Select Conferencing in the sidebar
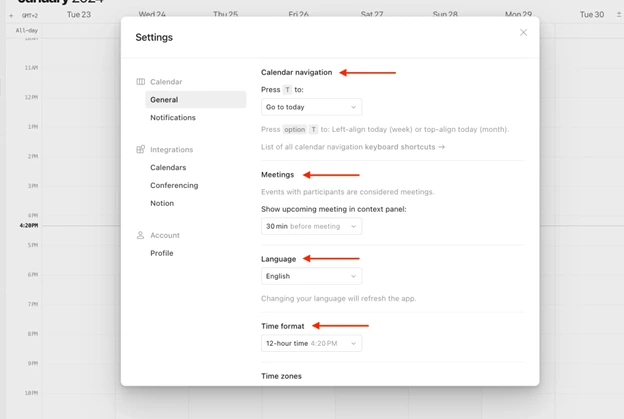The image size is (624, 419). click(174, 186)
